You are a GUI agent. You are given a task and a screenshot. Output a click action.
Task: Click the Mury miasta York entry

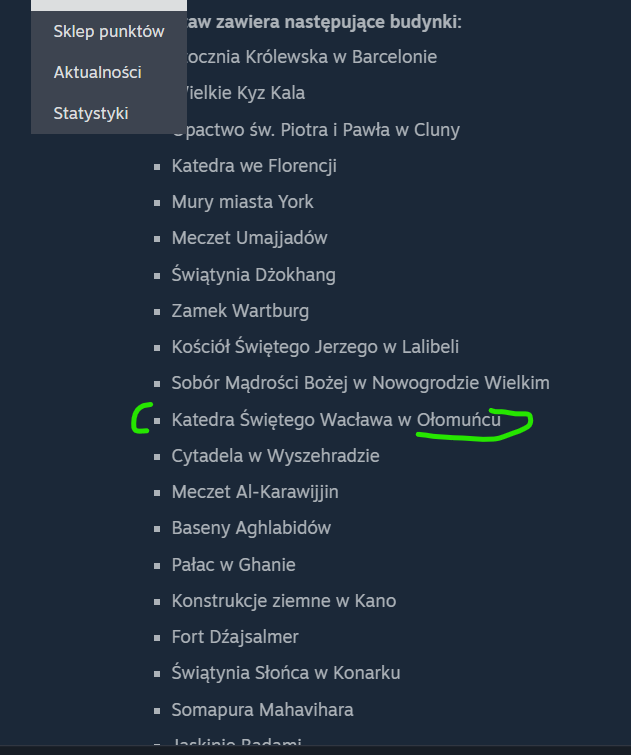(x=242, y=202)
